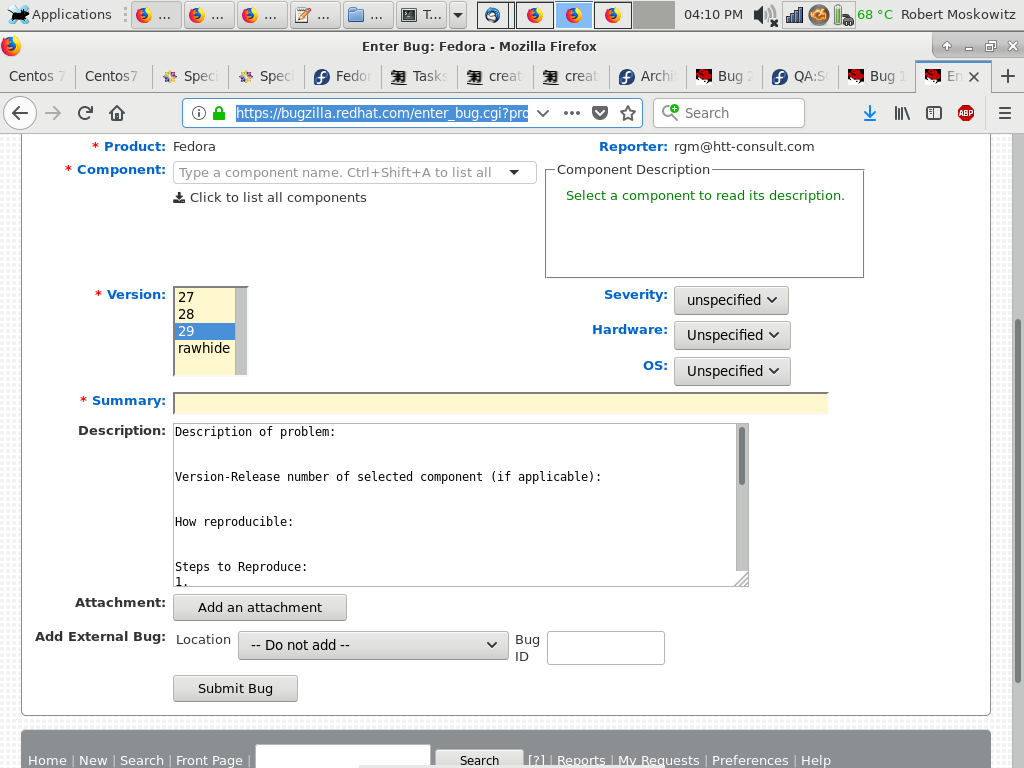Open the Adblock Plus ABP icon
Image resolution: width=1024 pixels, height=768 pixels.
click(x=966, y=113)
